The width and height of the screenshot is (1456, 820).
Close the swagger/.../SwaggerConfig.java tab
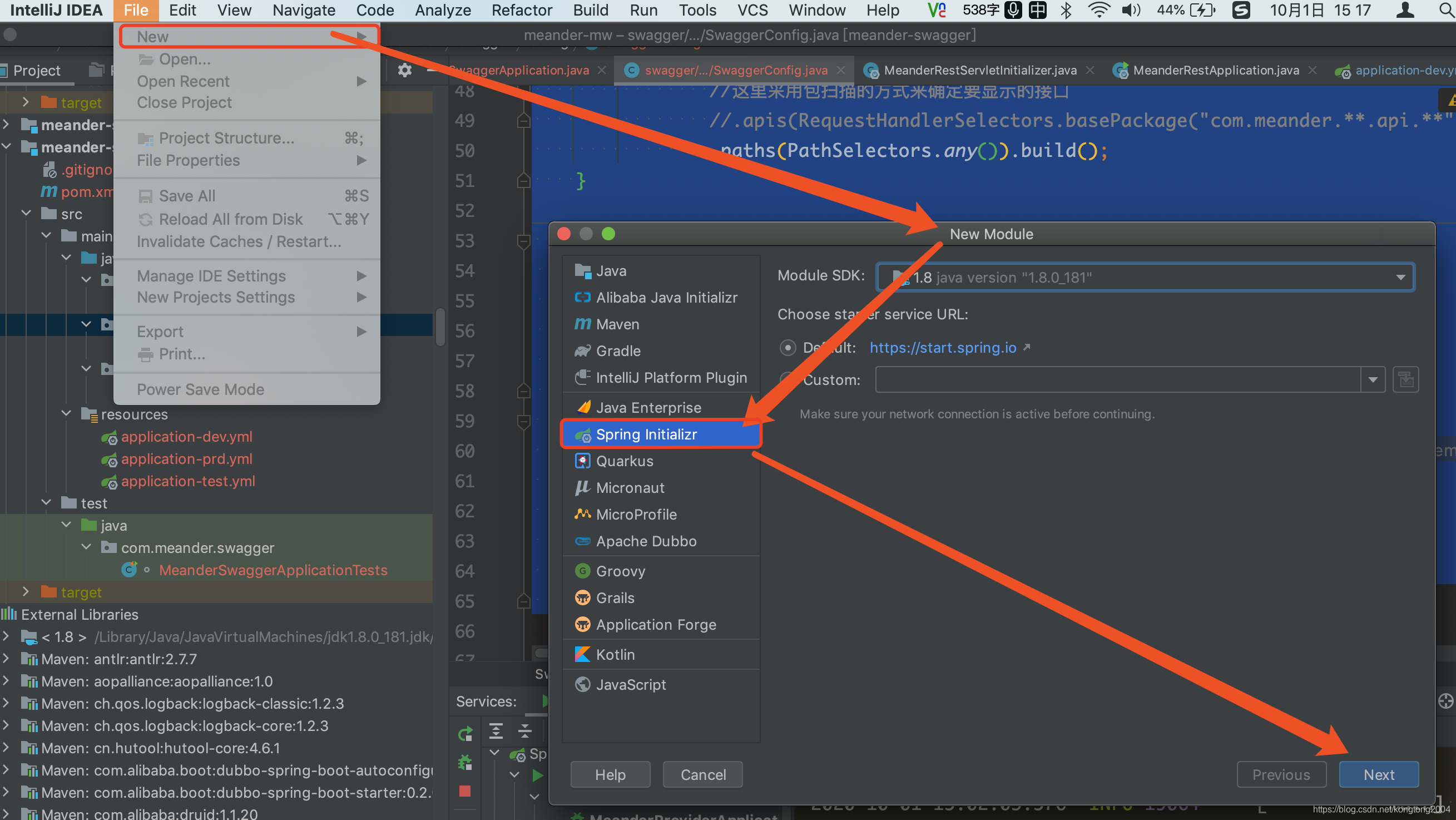point(841,70)
